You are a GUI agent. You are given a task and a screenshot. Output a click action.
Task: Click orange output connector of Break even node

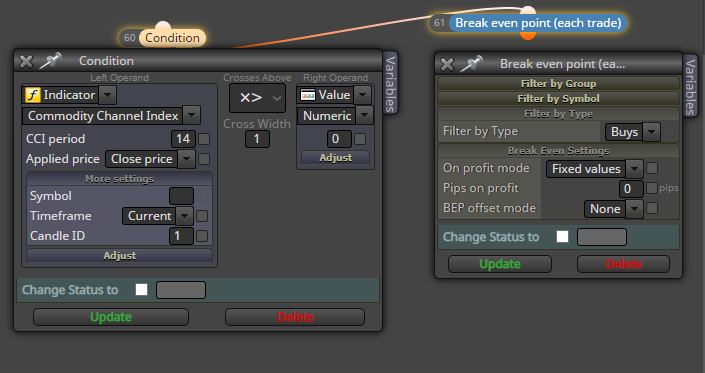[528, 35]
